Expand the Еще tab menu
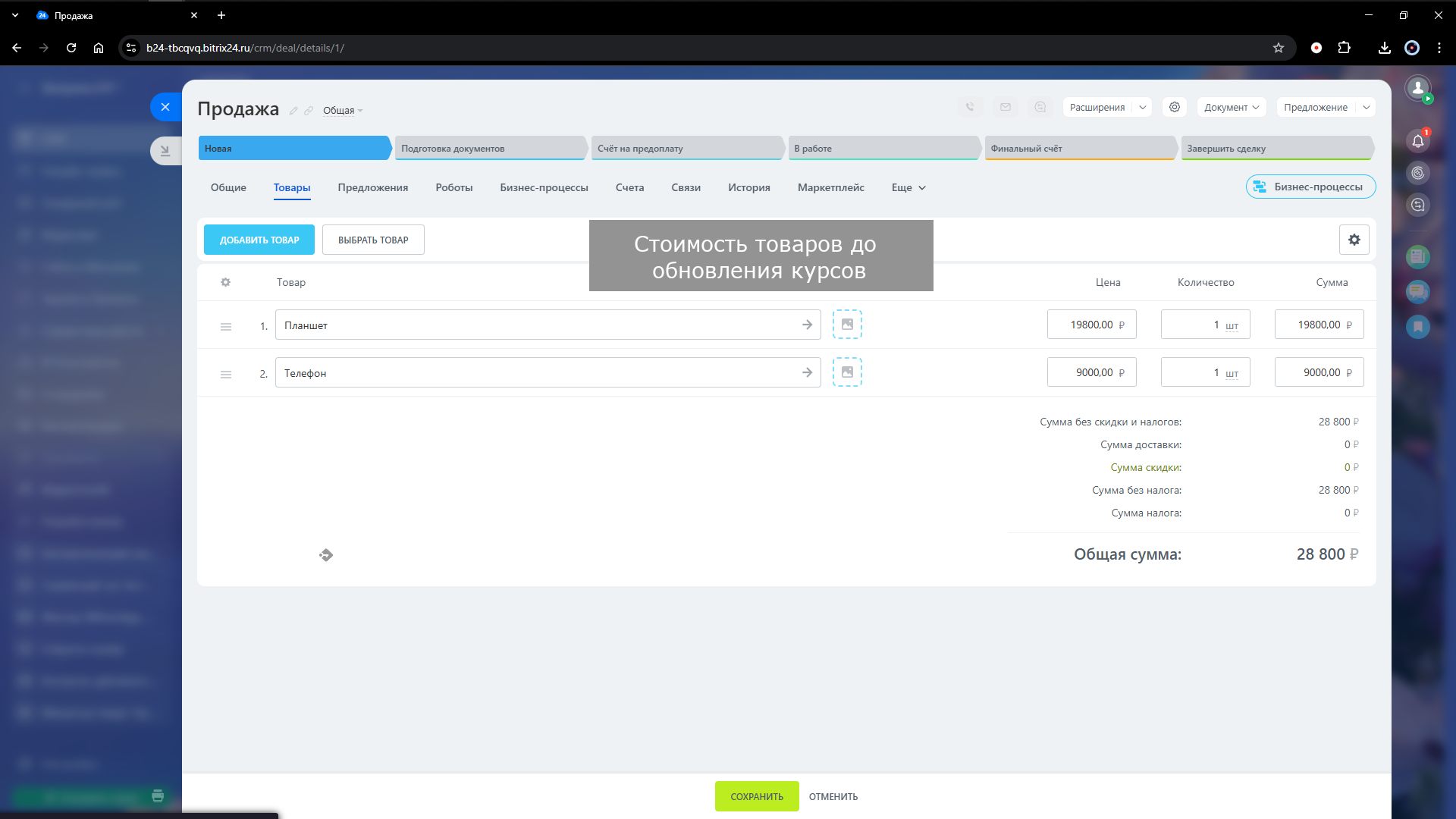Screen dimensions: 1456x819 coord(908,187)
